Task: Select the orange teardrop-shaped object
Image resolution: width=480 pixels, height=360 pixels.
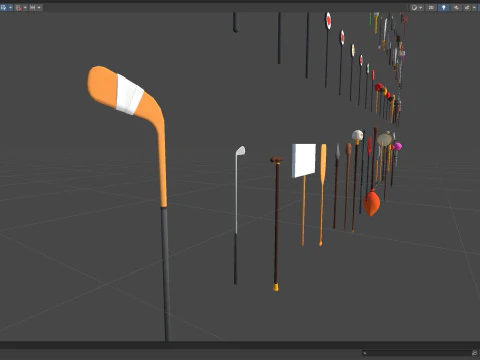Action: click(372, 203)
